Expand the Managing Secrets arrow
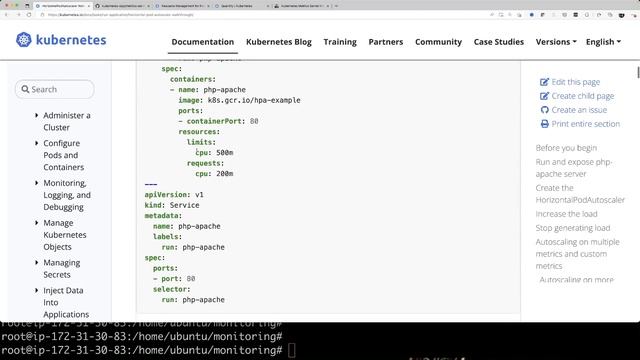 pos(37,262)
